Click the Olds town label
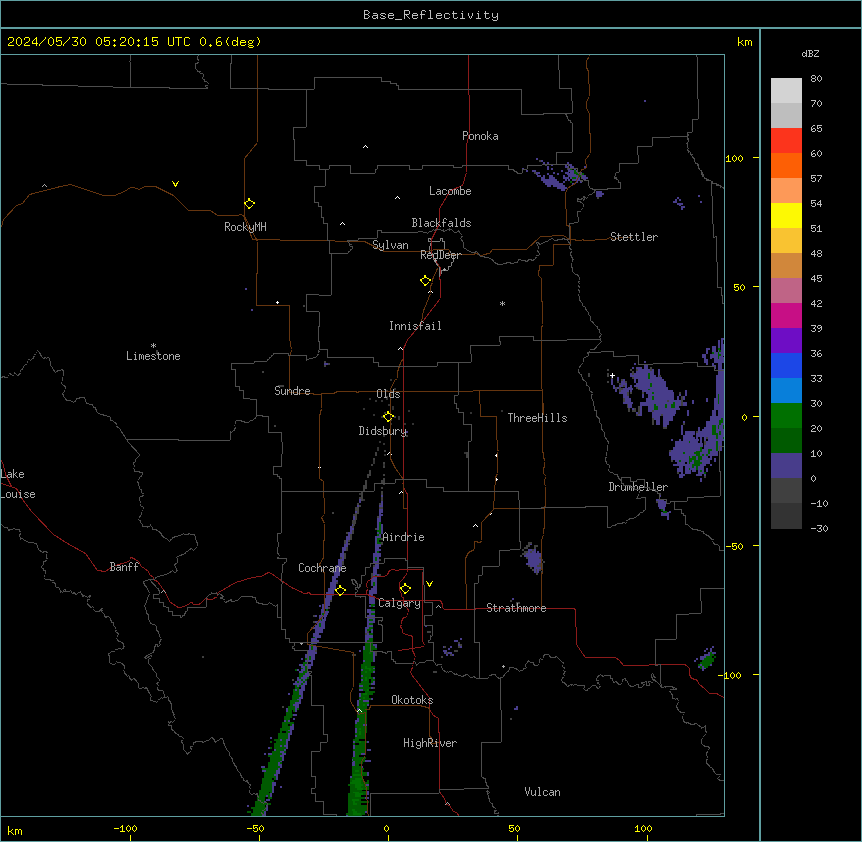The width and height of the screenshot is (862, 842). point(388,394)
